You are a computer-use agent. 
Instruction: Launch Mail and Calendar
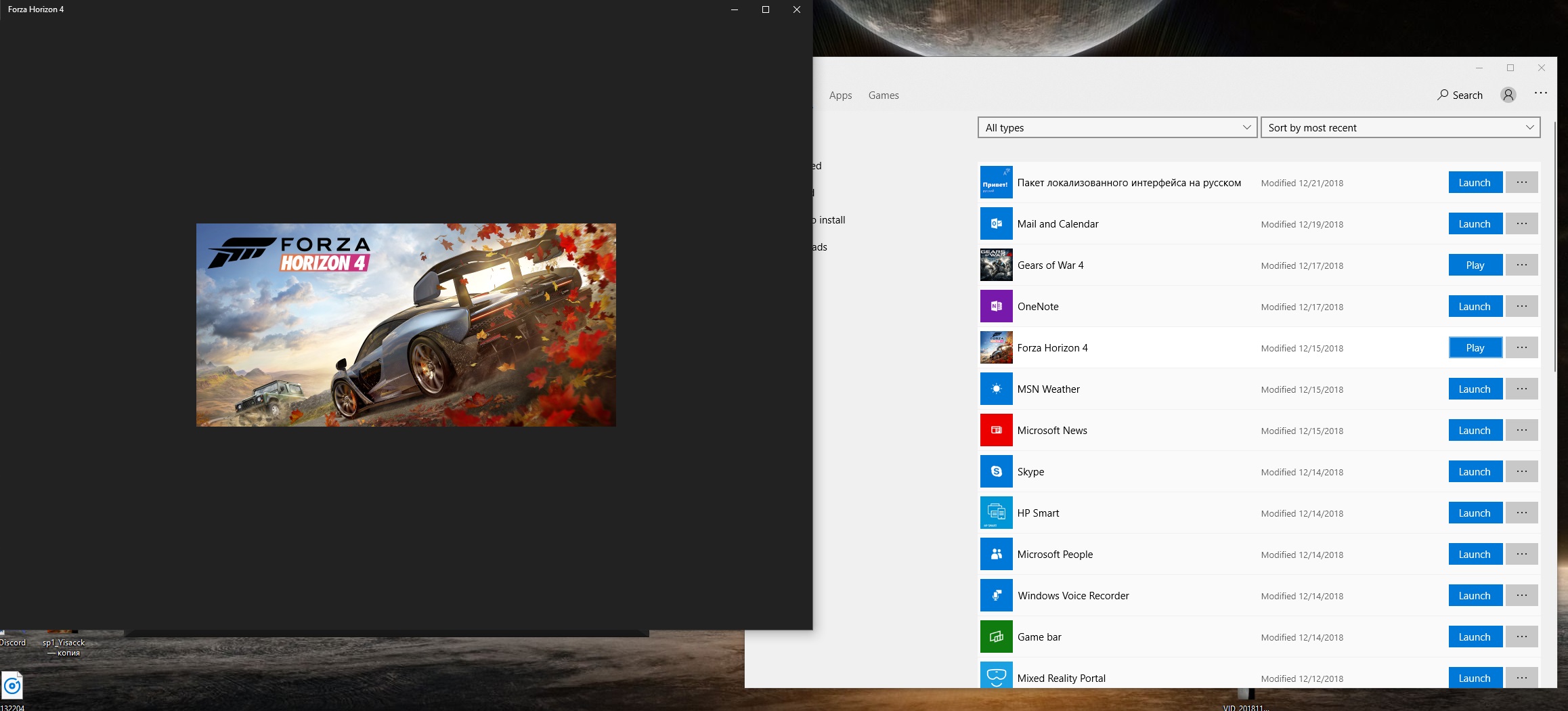[1475, 224]
